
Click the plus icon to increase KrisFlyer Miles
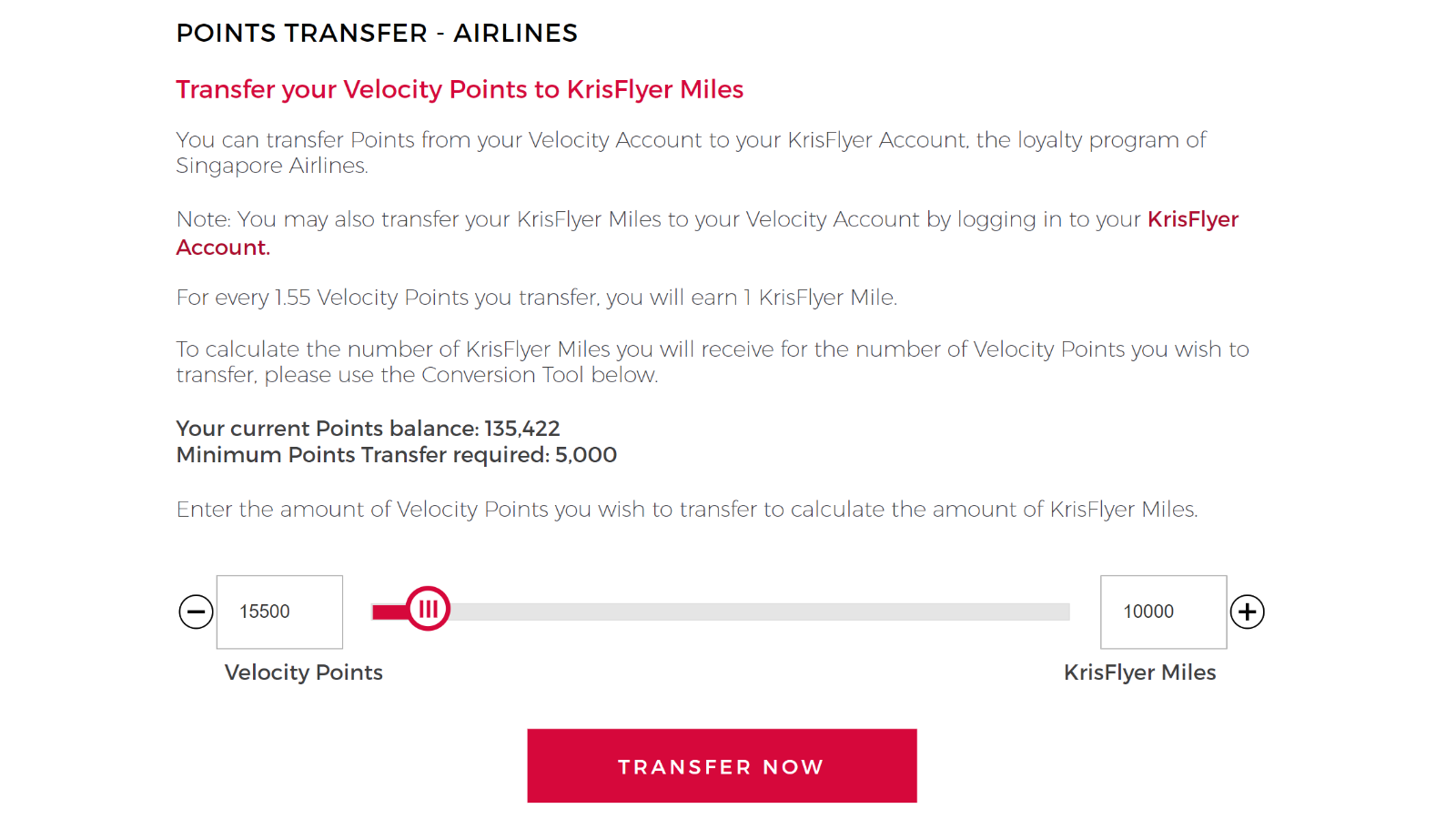tap(1248, 612)
